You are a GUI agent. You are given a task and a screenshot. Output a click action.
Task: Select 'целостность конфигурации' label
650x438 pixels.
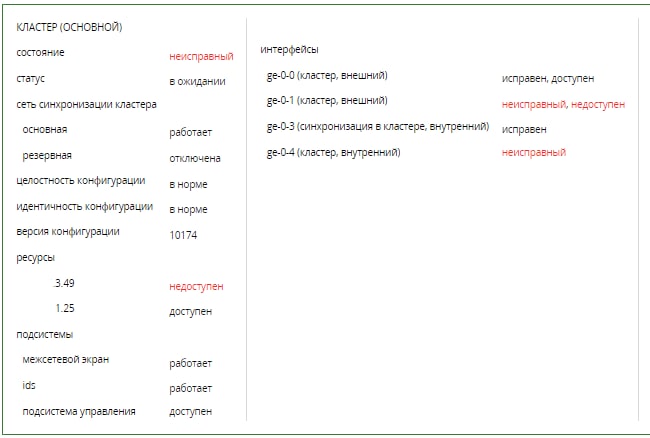[81, 181]
